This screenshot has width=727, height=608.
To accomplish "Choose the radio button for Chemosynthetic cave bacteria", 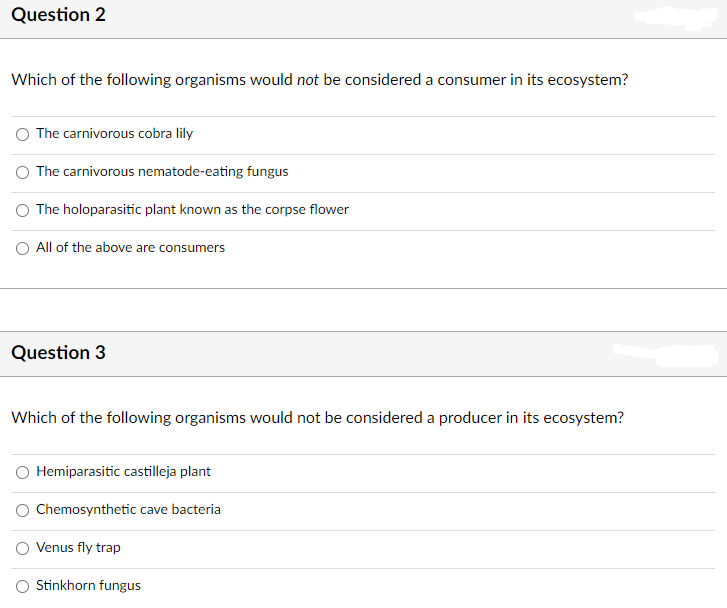I will (x=22, y=510).
